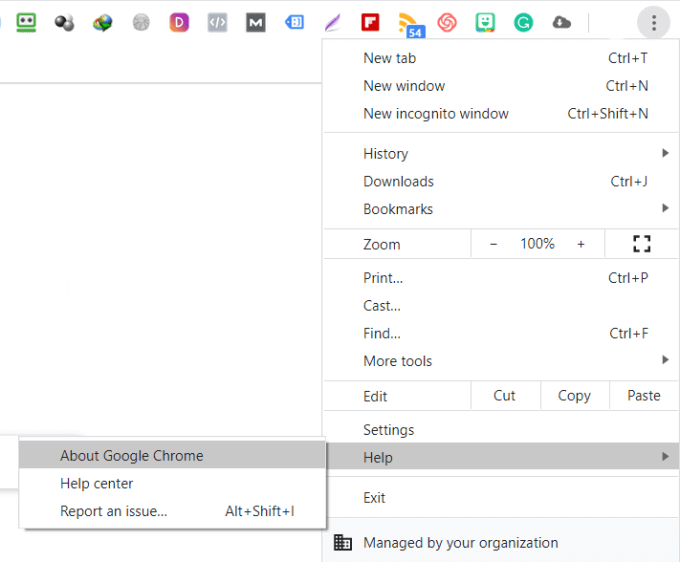The width and height of the screenshot is (680, 562).
Task: Choose Find... from the menu
Action: point(501,333)
